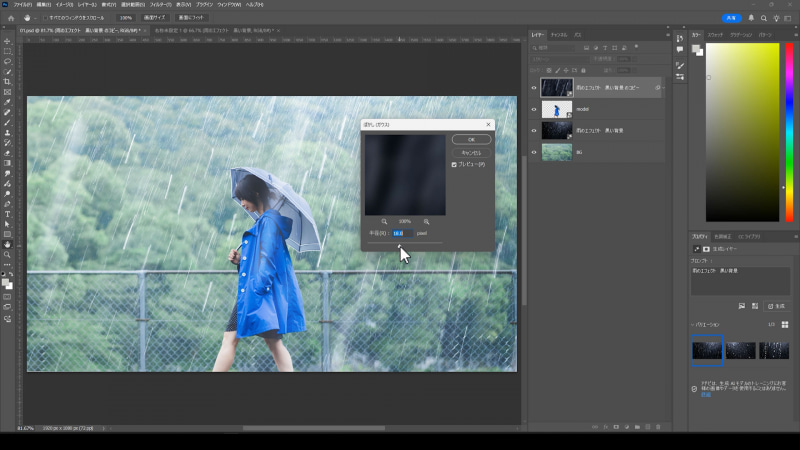Image resolution: width=800 pixels, height=450 pixels.
Task: Select the Lasso tool
Action: [x=7, y=61]
